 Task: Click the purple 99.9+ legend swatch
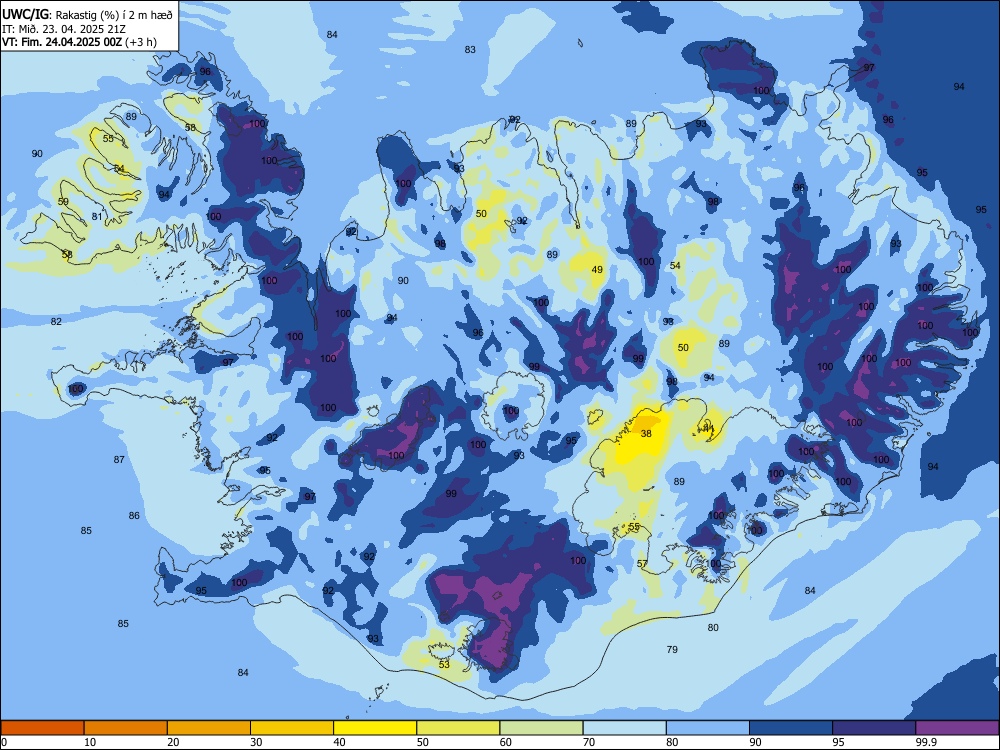(x=957, y=728)
